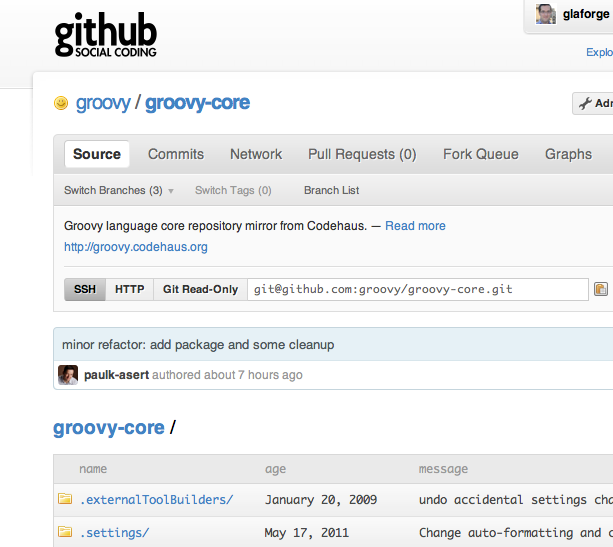Click the 'undo accidental settings' commit message
The image size is (613, 547).
[x=516, y=500]
